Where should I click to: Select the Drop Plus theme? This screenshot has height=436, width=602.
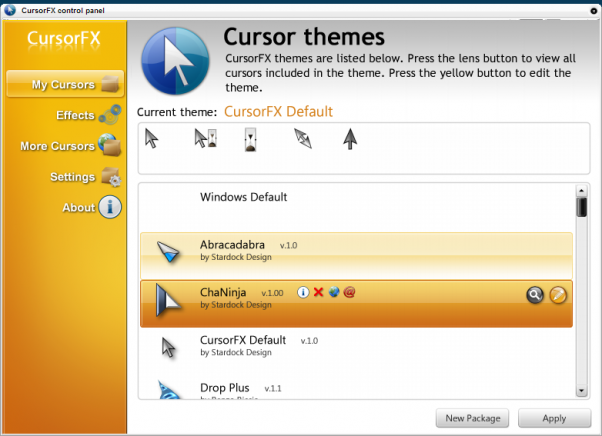click(356, 387)
